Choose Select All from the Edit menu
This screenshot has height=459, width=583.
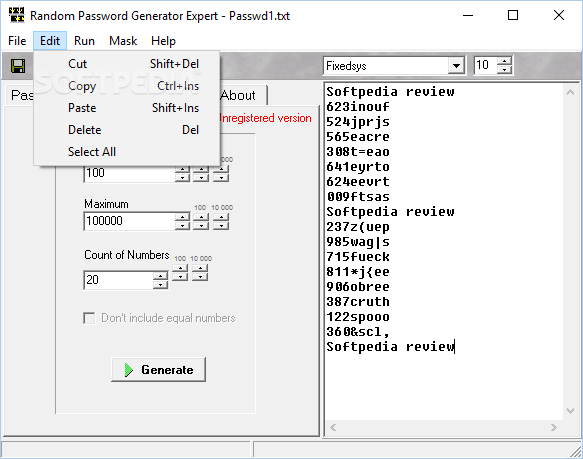coord(127,151)
